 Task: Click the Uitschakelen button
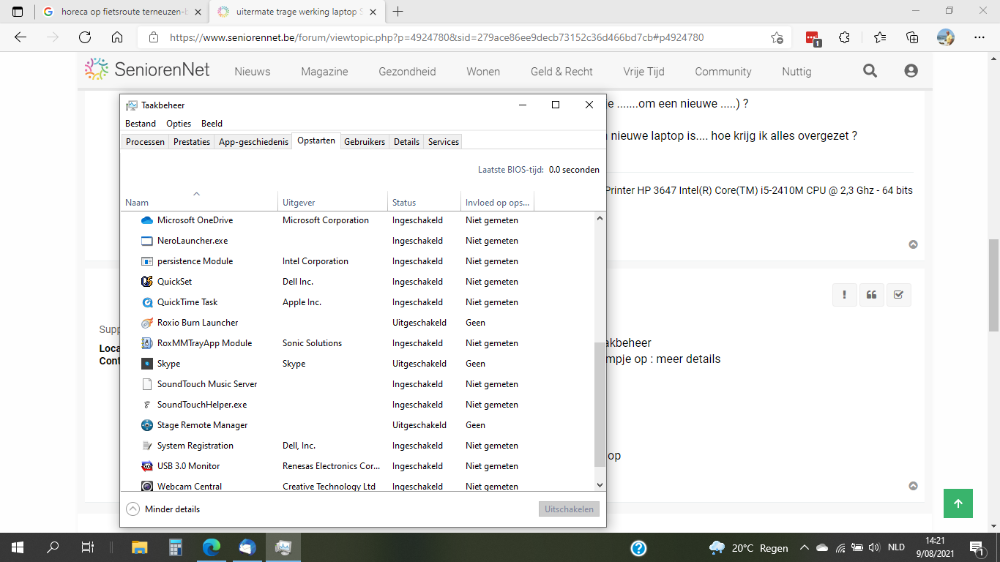pyautogui.click(x=569, y=509)
